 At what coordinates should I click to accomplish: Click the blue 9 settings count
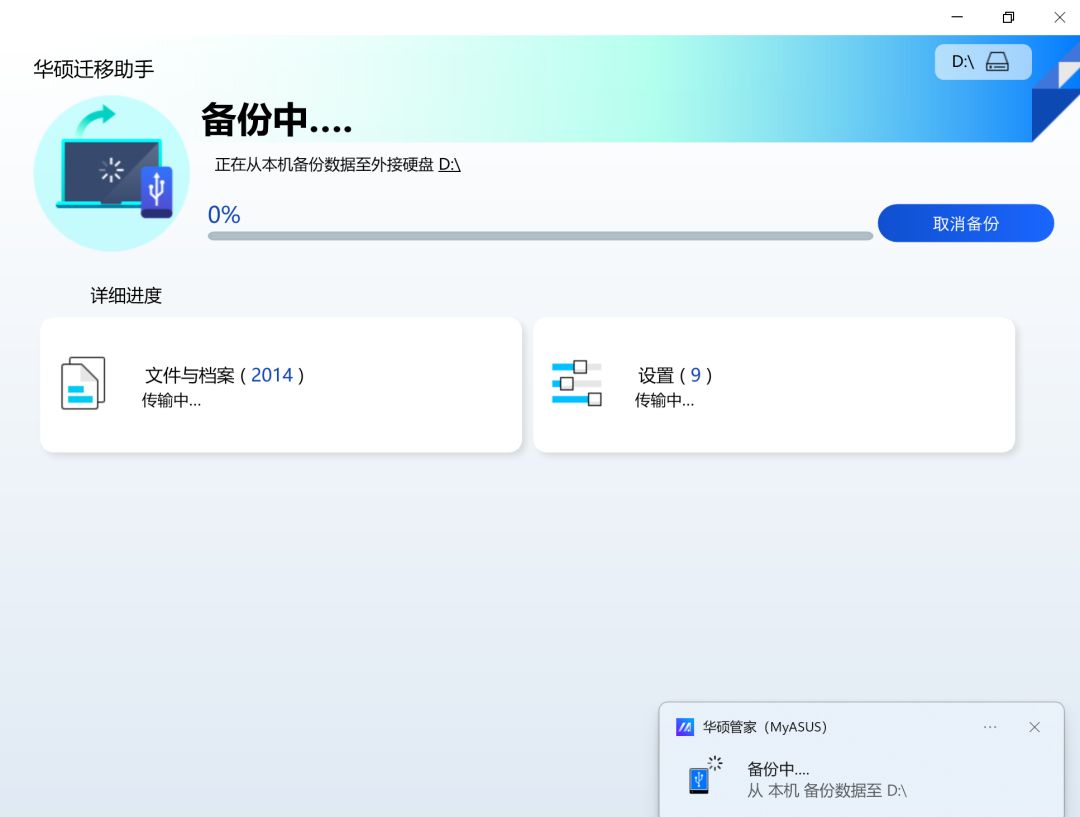tap(696, 375)
